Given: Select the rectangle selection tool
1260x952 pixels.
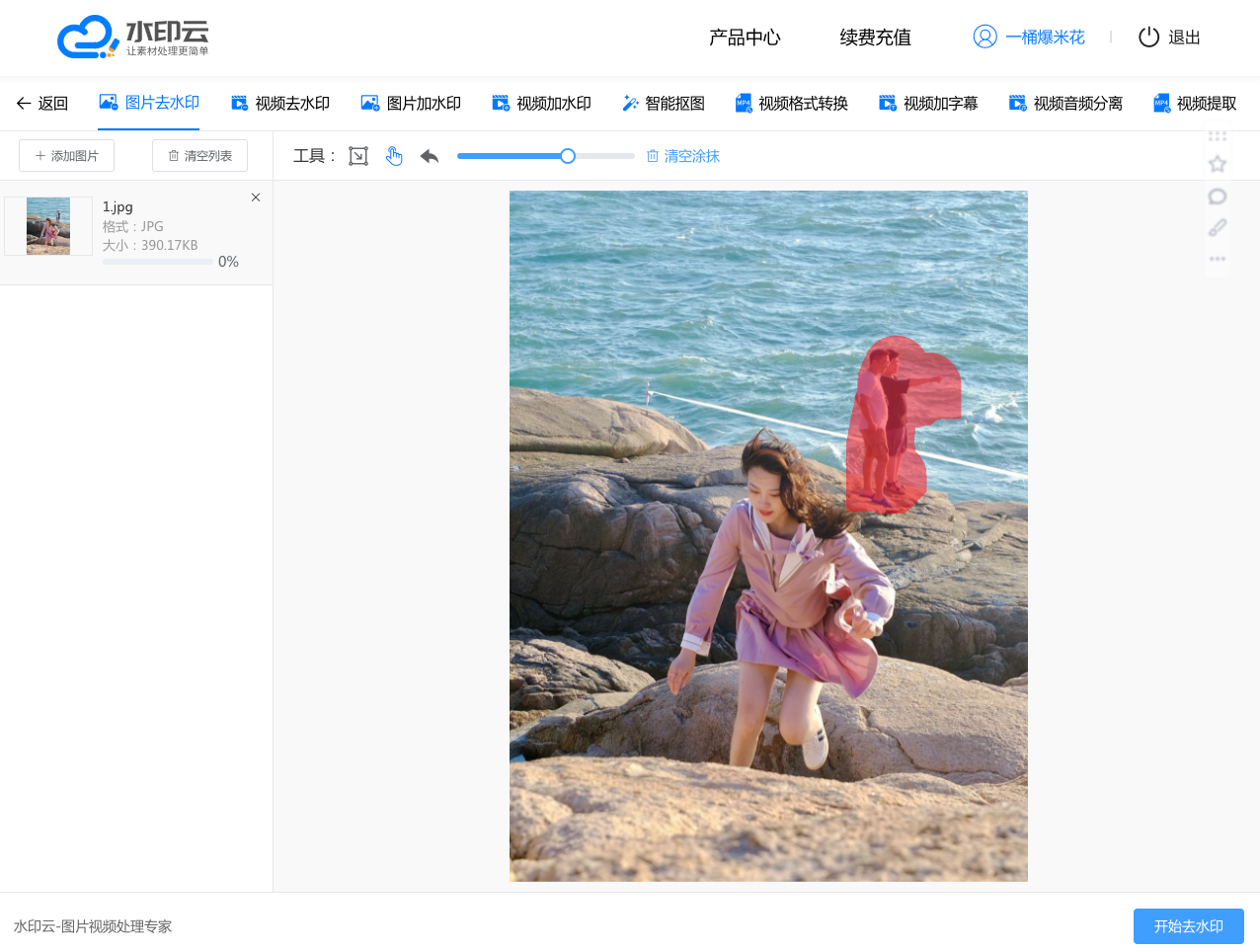Looking at the screenshot, I should (358, 156).
